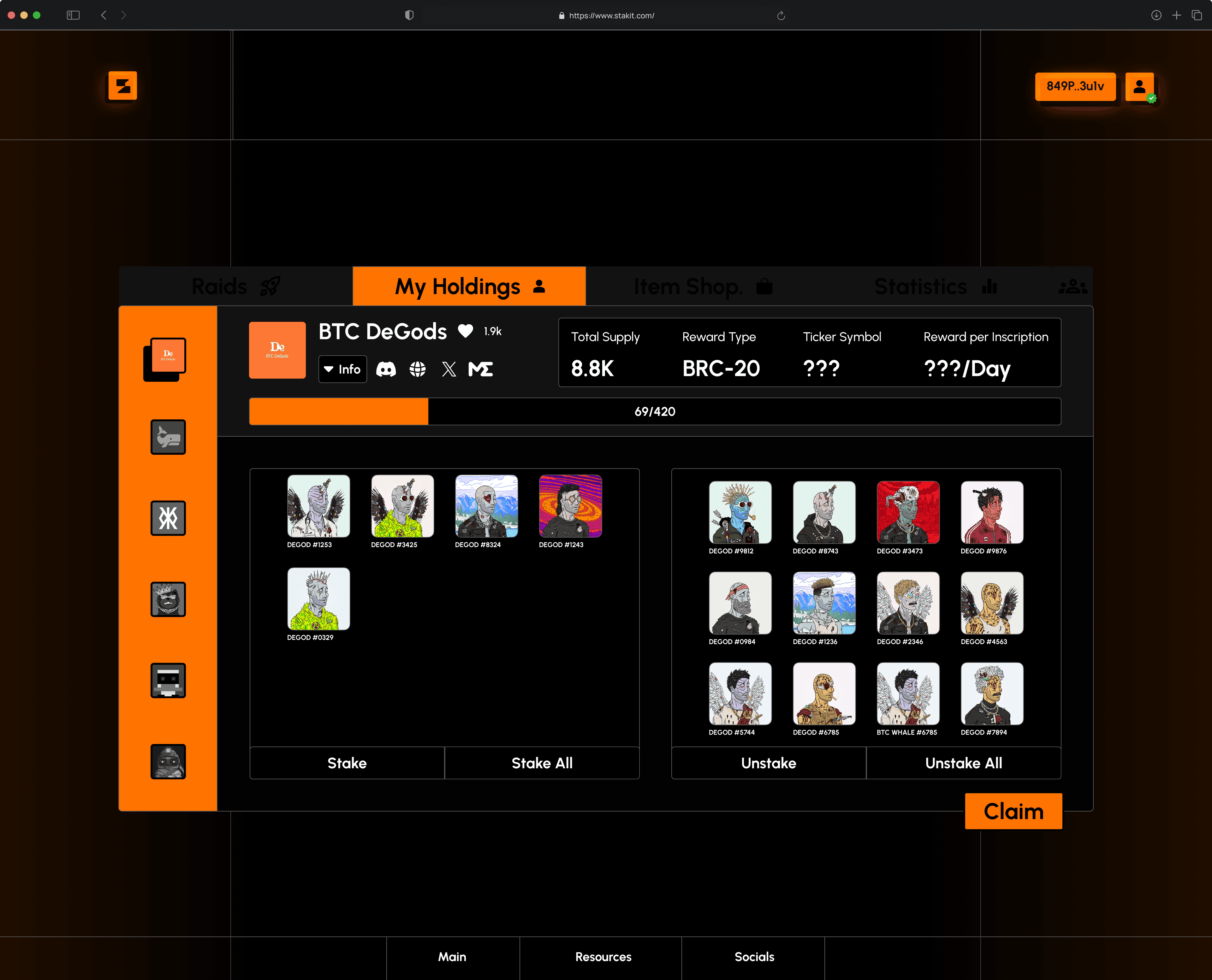This screenshot has height=980, width=1212.
Task: Select the crowned bear collection icon
Action: 168,599
